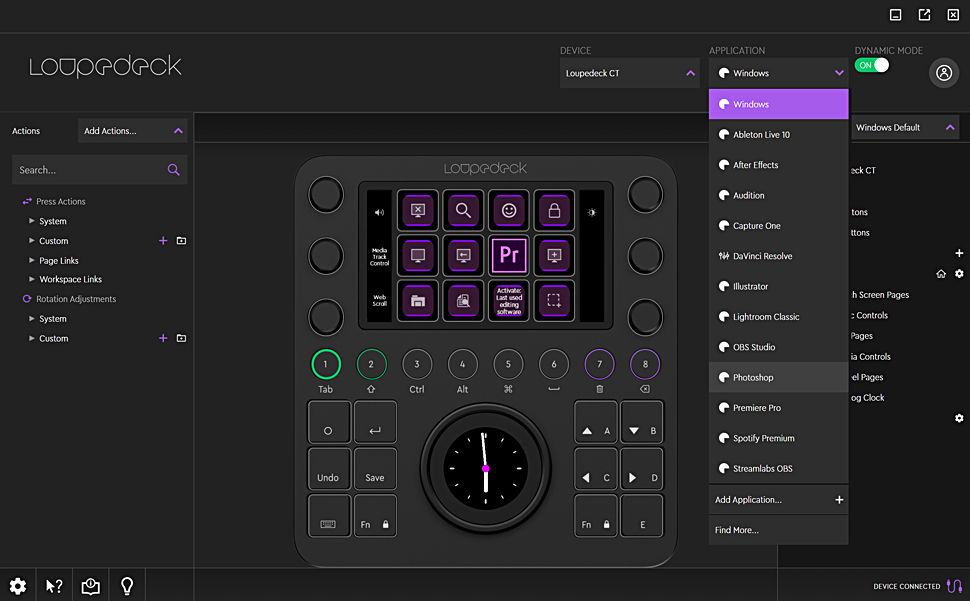Click the keyboard key on the device

coord(328,516)
